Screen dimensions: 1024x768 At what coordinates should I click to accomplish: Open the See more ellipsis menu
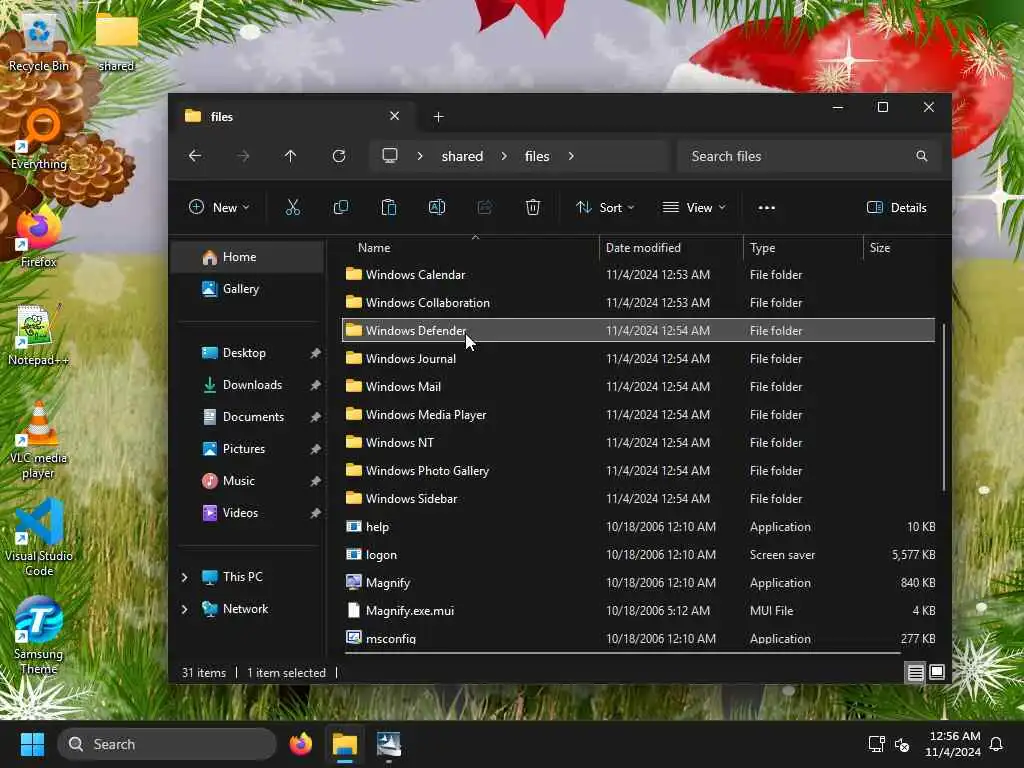click(767, 208)
